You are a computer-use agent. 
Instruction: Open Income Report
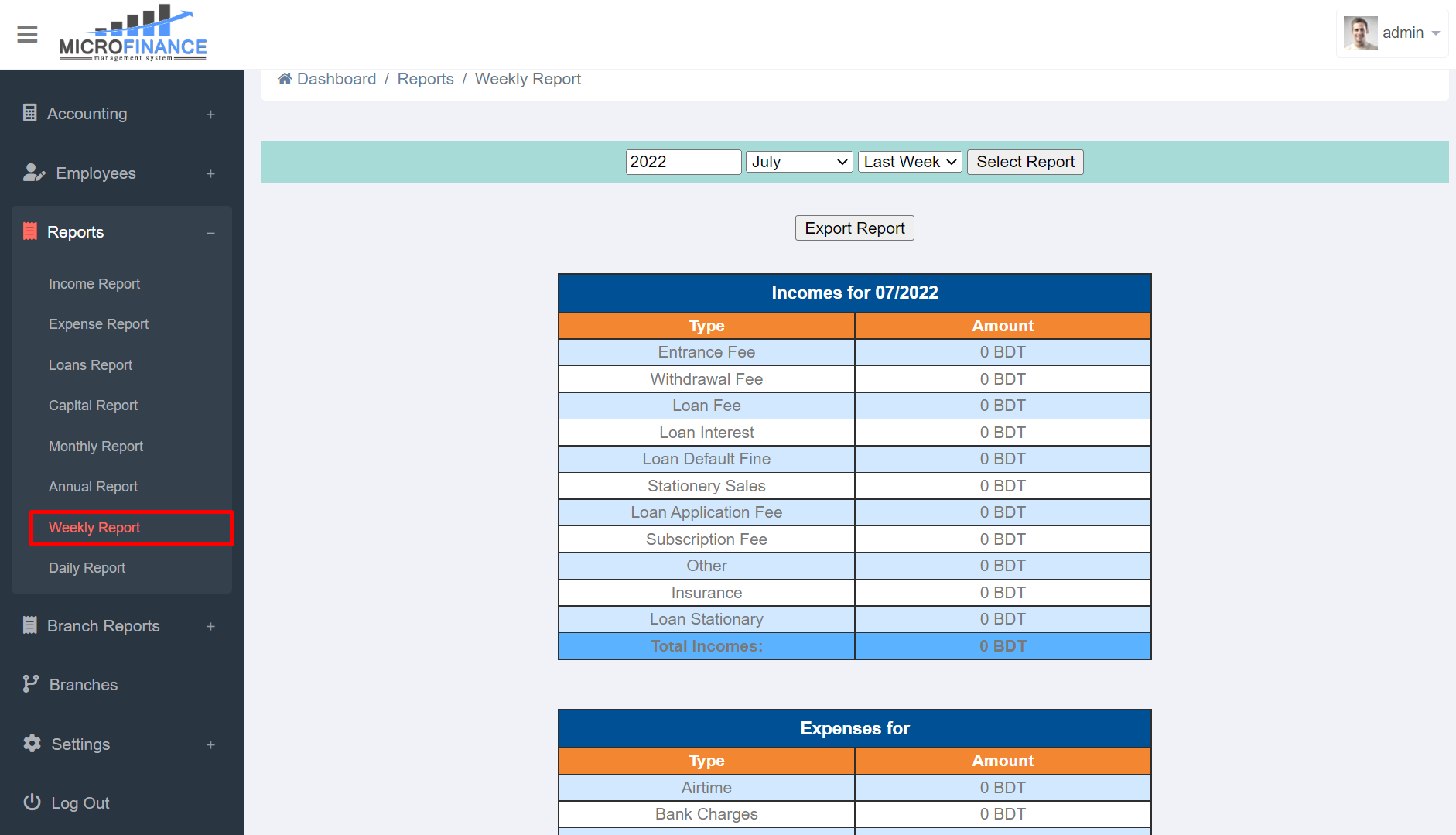94,284
